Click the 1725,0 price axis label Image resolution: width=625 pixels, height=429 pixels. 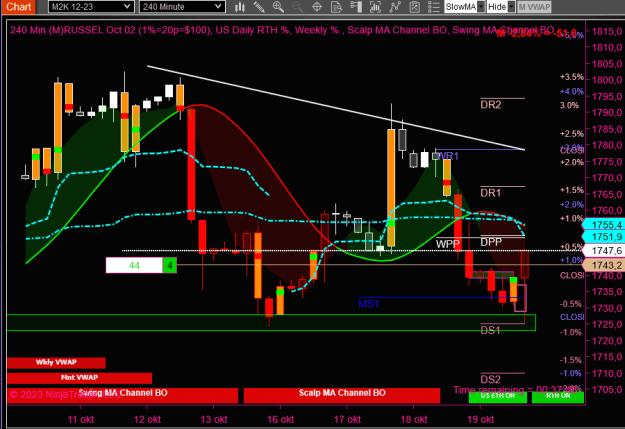(x=607, y=325)
